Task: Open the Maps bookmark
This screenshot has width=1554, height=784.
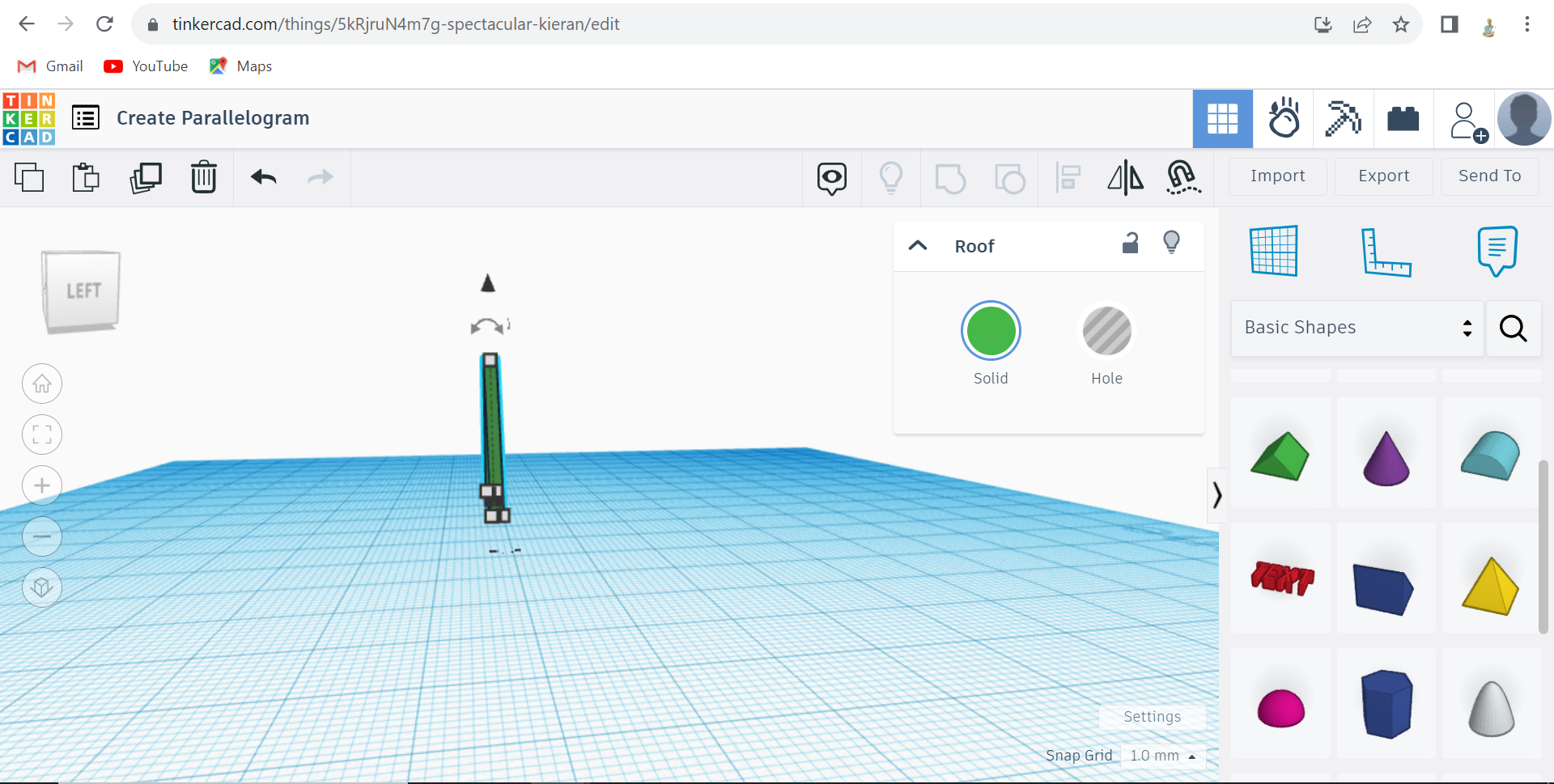Action: click(240, 66)
